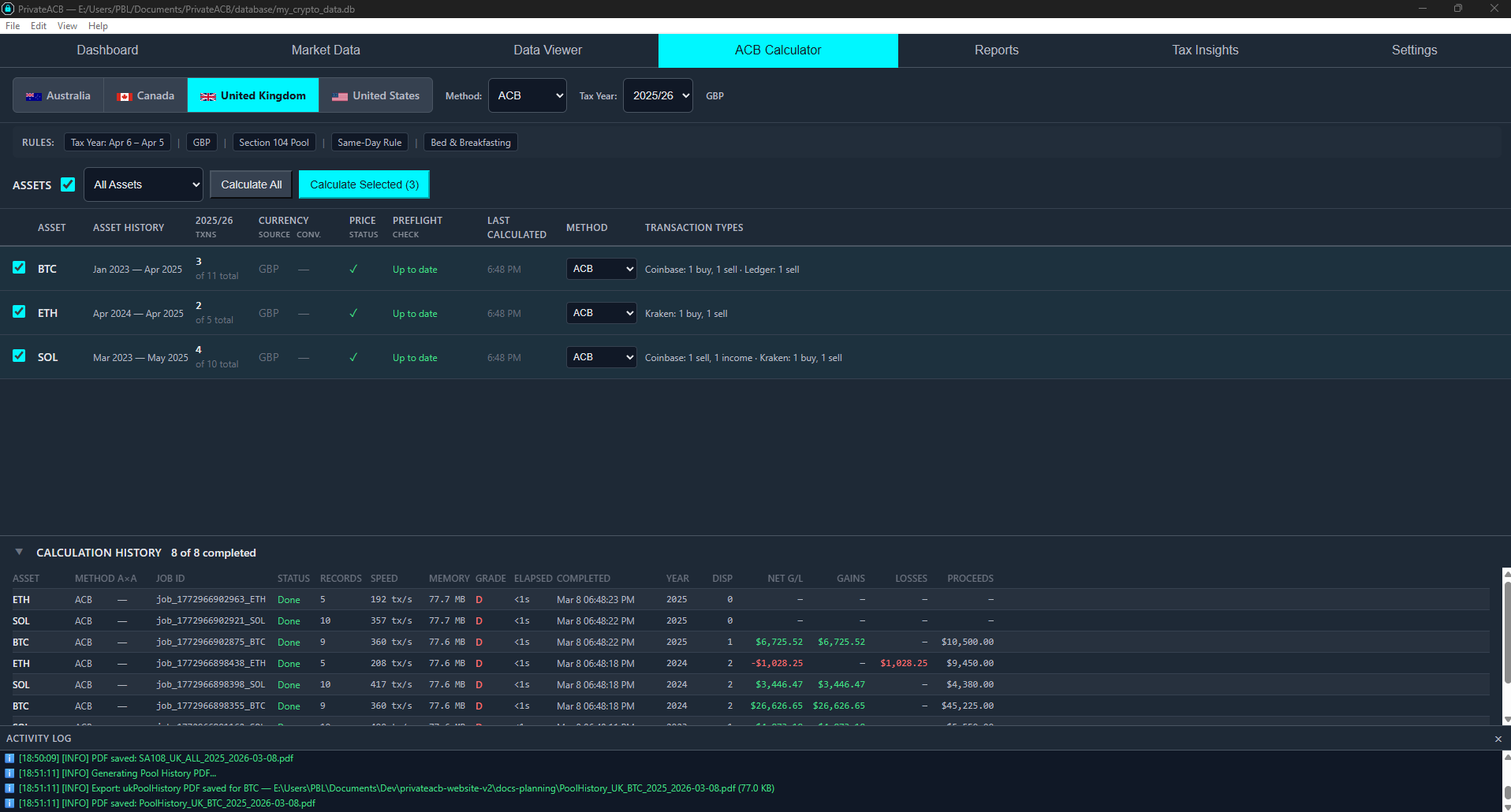Open the SOL row method dropdown
Image resolution: width=1511 pixels, height=812 pixels.
tap(601, 357)
